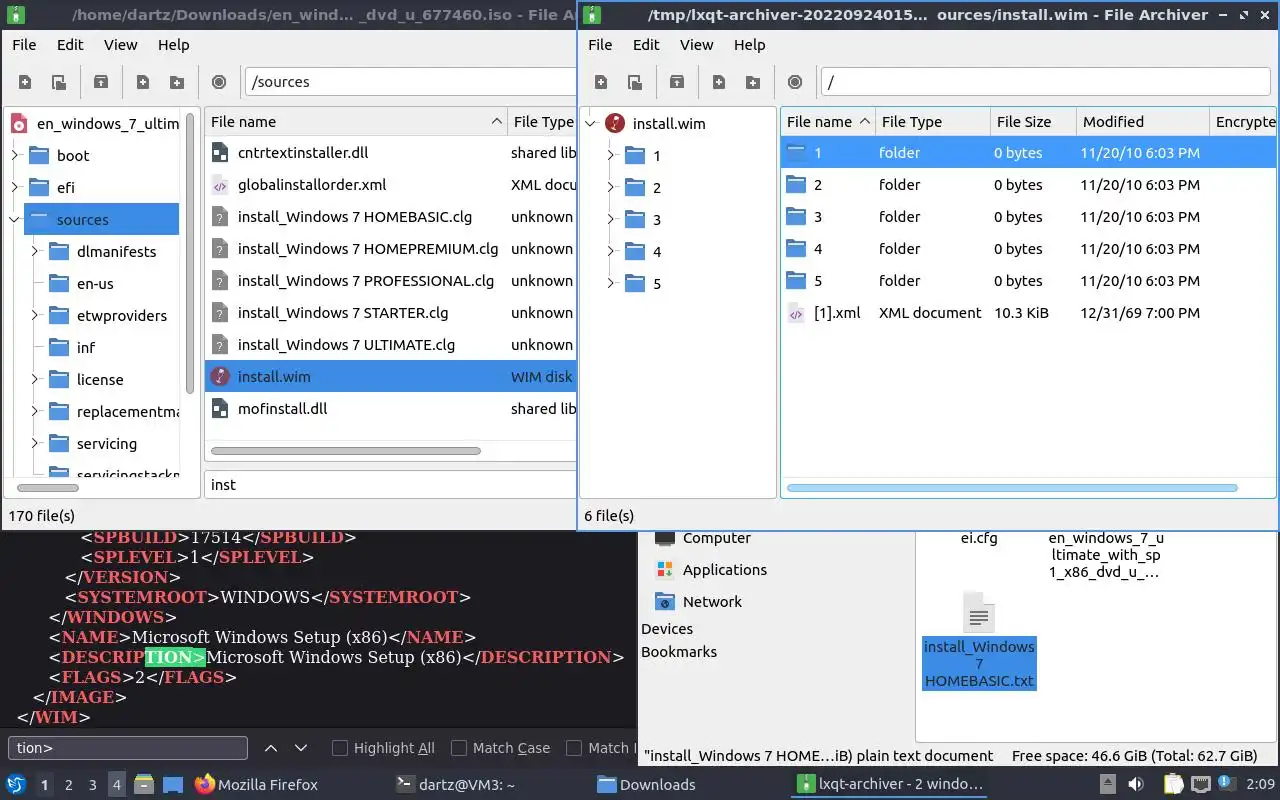Toggle the Match Case checkbox
The width and height of the screenshot is (1280, 800).
(459, 748)
